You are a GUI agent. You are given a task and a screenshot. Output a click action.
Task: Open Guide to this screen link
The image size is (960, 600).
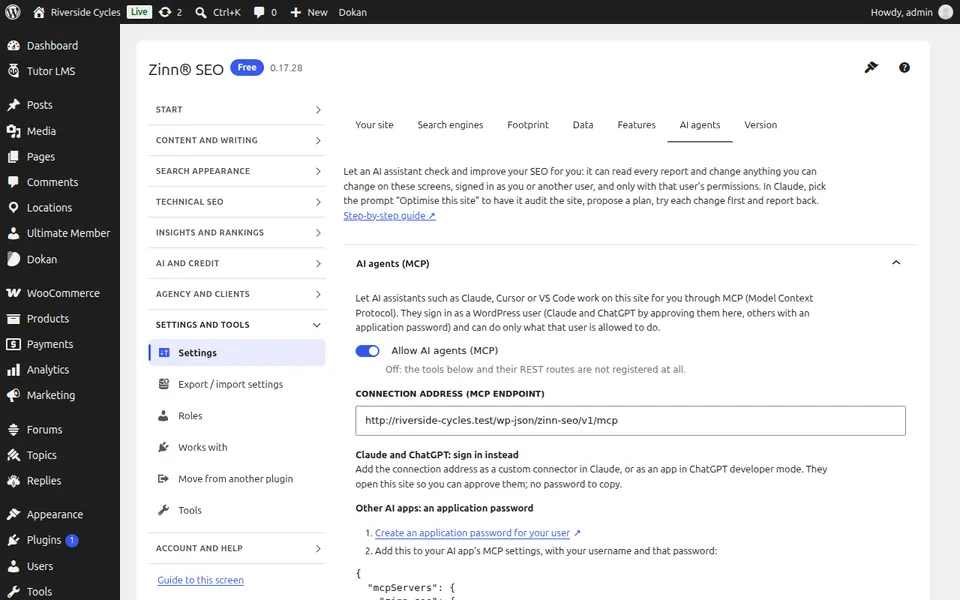(200, 580)
